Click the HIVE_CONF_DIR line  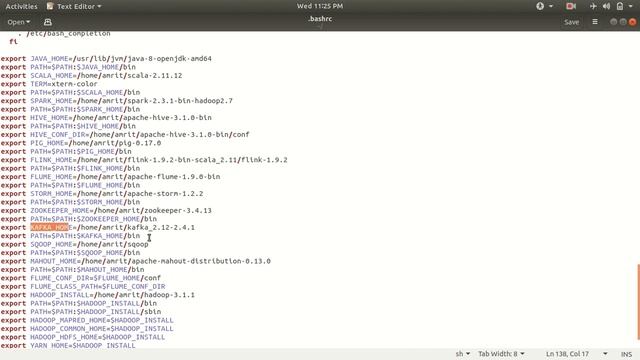click(125, 135)
